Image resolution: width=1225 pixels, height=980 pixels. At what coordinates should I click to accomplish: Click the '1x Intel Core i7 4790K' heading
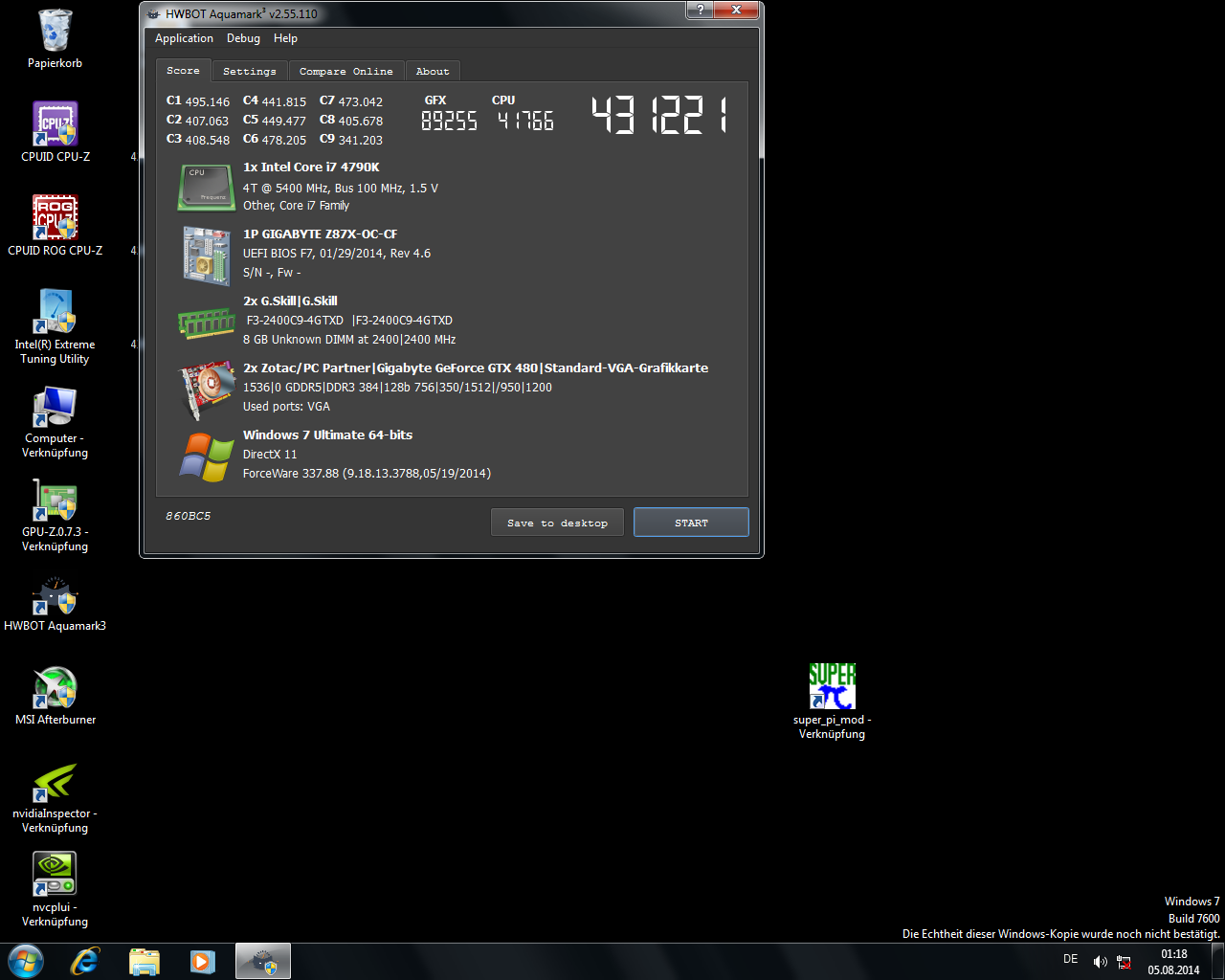311,167
